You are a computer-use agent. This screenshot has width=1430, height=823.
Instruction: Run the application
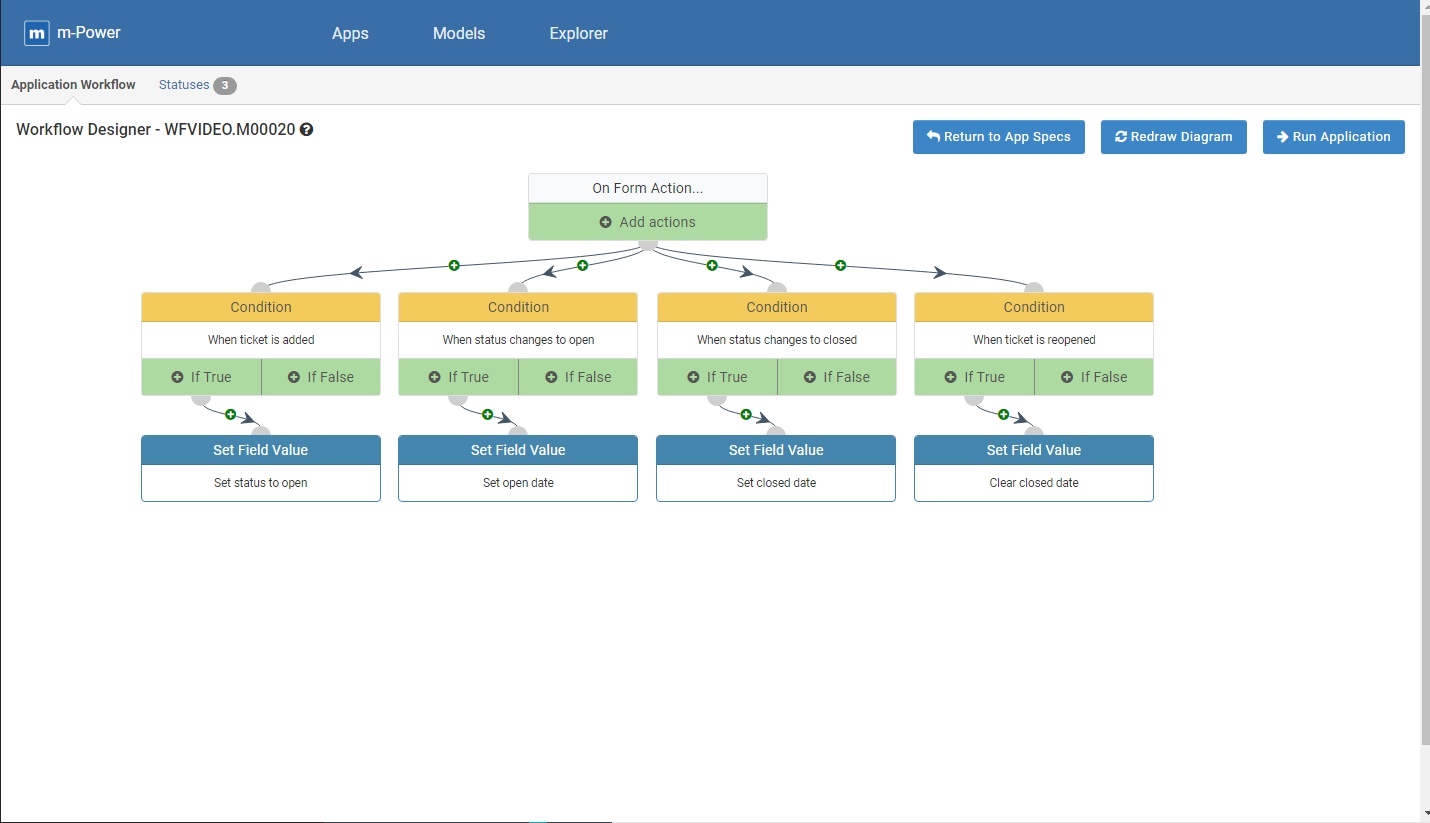click(1333, 137)
